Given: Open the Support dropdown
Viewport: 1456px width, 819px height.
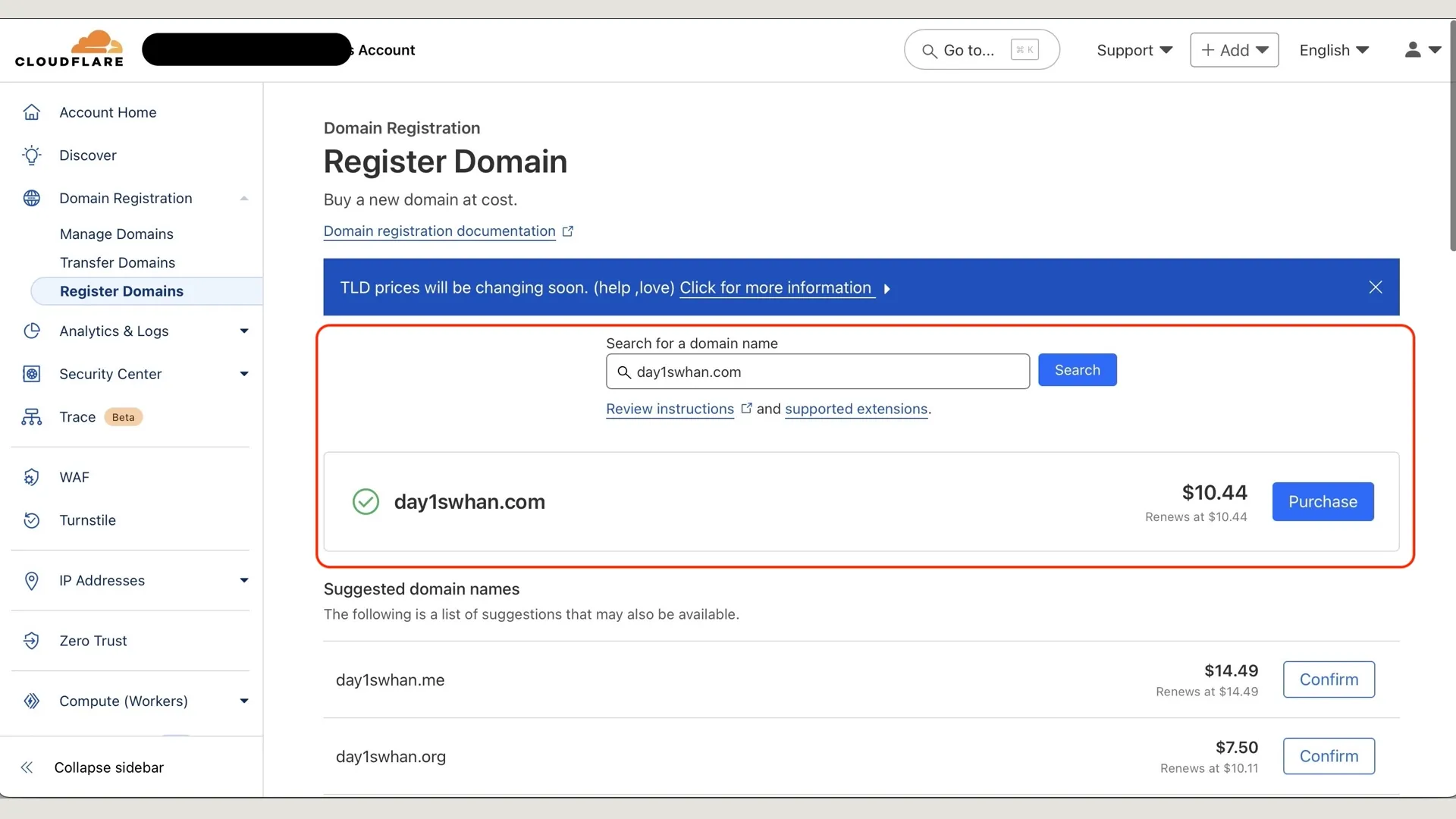Looking at the screenshot, I should point(1134,50).
